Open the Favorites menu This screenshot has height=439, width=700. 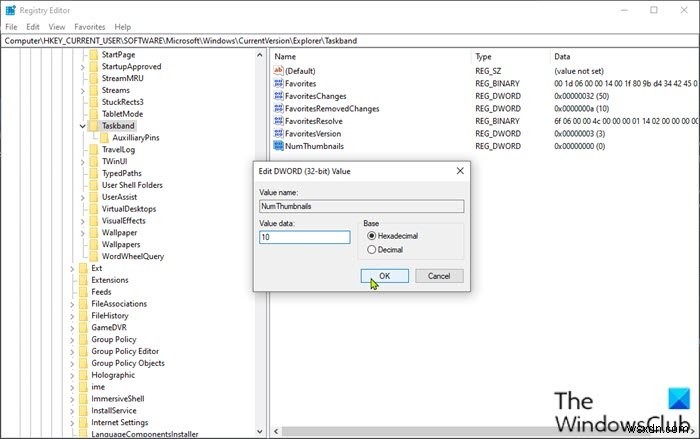click(90, 27)
